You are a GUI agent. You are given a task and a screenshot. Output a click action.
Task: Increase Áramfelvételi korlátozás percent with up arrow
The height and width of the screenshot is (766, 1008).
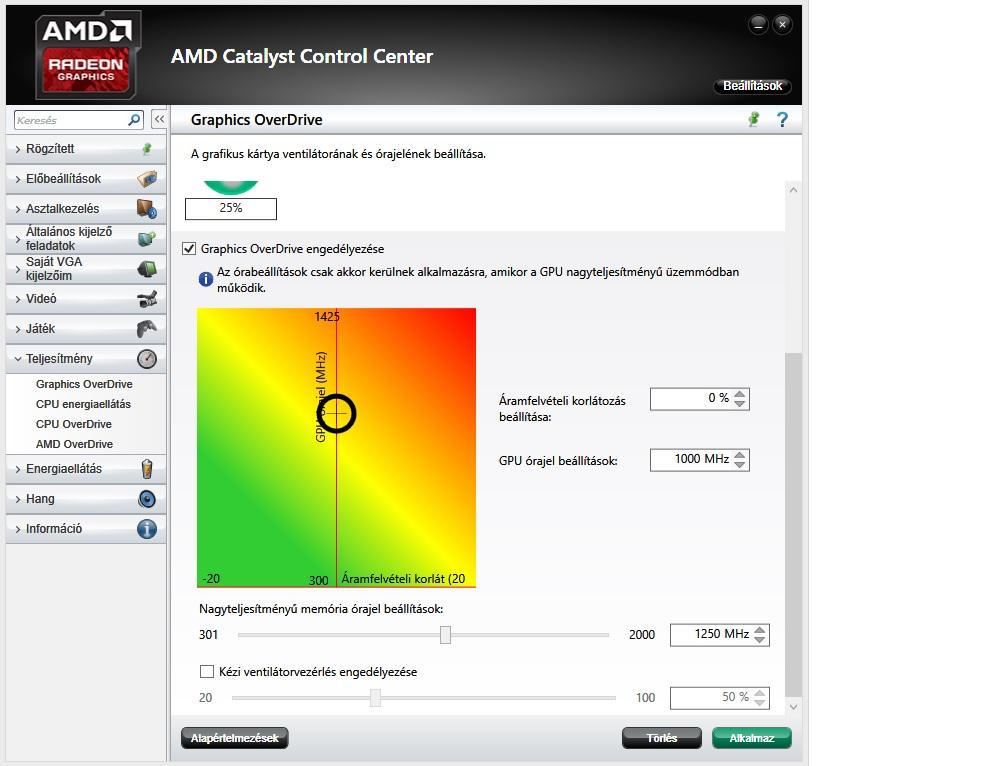click(x=740, y=394)
